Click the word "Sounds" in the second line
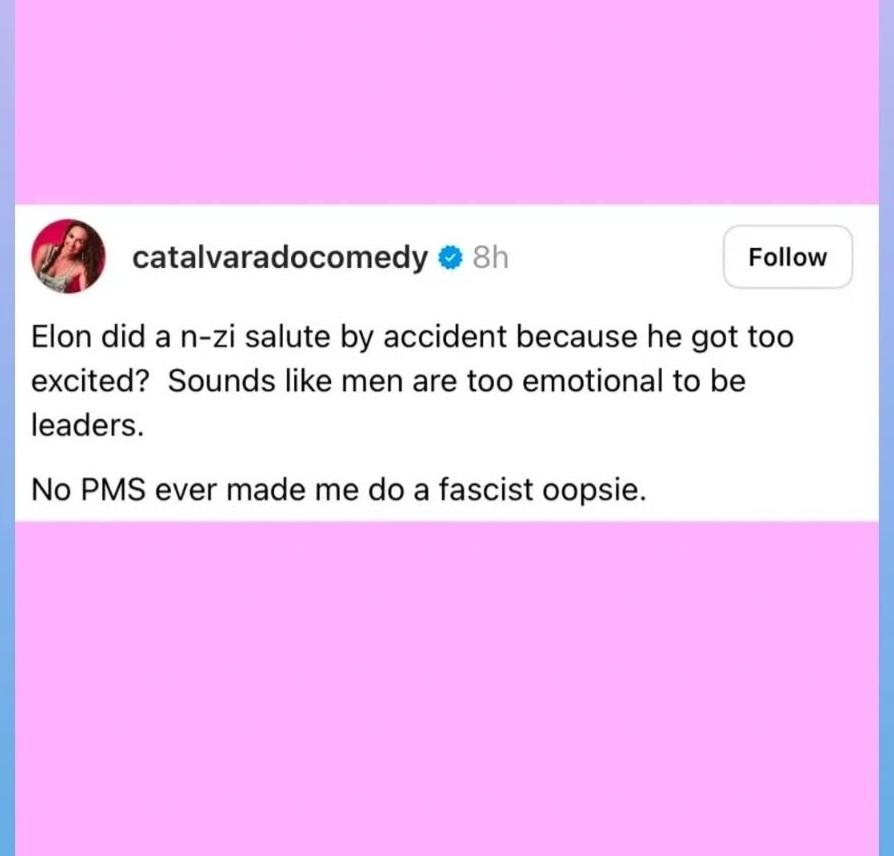Screen dimensions: 894x856 tap(221, 381)
